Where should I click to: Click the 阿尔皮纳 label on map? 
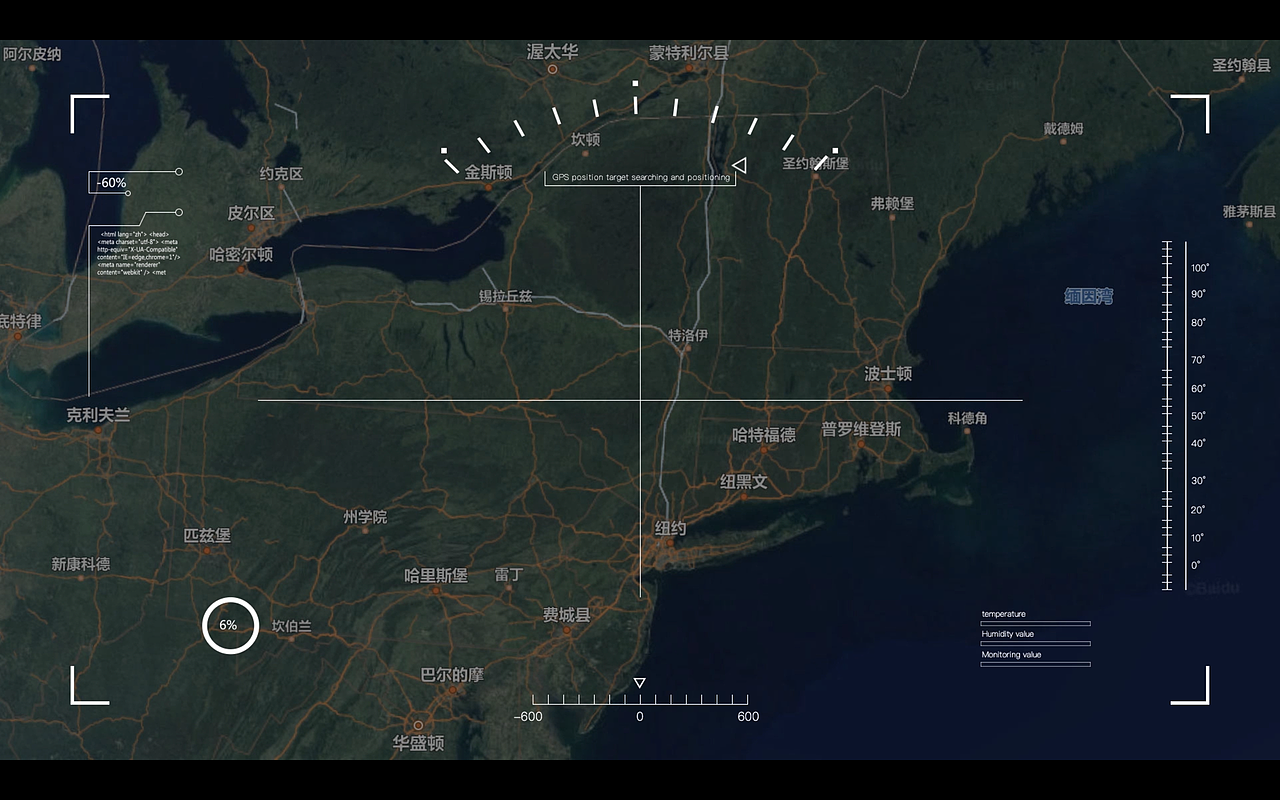(32, 54)
